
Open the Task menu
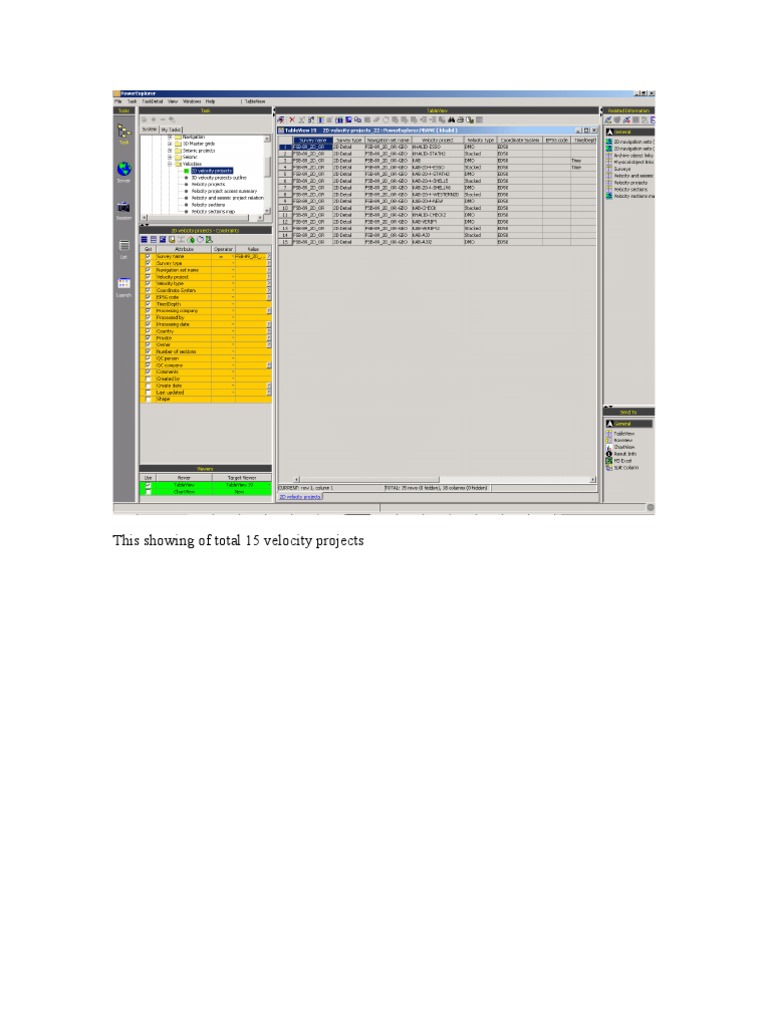point(131,102)
